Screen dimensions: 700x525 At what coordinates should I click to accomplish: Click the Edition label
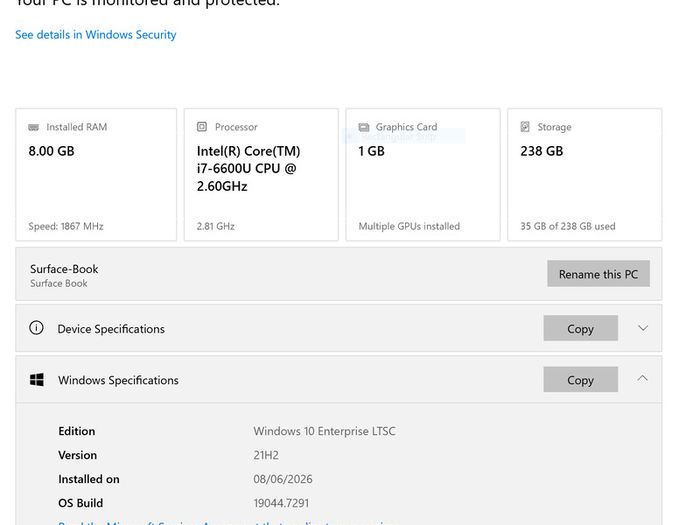pos(76,431)
